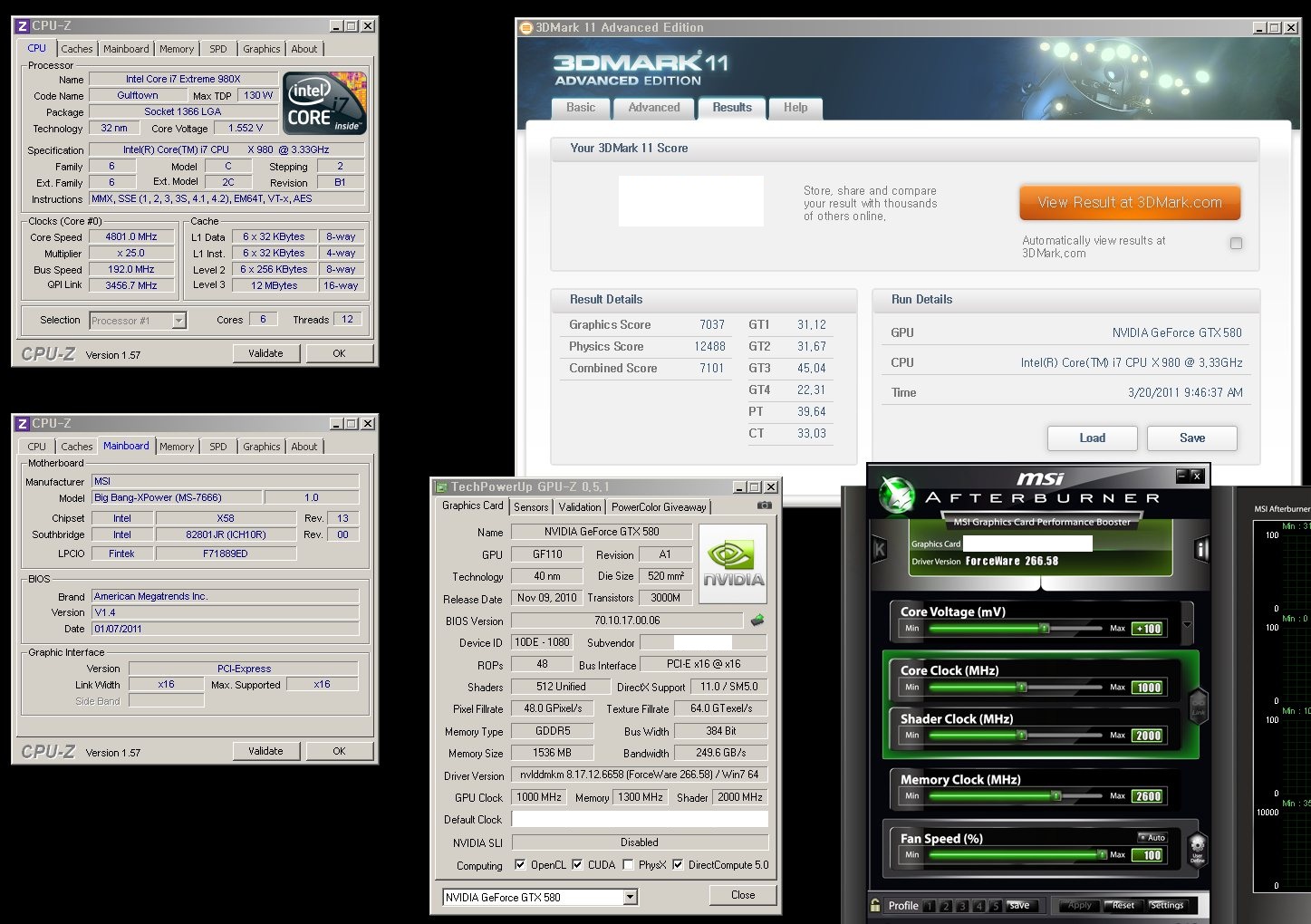Open the Sensors tab in GPU-Z
This screenshot has width=1311, height=924.
(x=531, y=506)
